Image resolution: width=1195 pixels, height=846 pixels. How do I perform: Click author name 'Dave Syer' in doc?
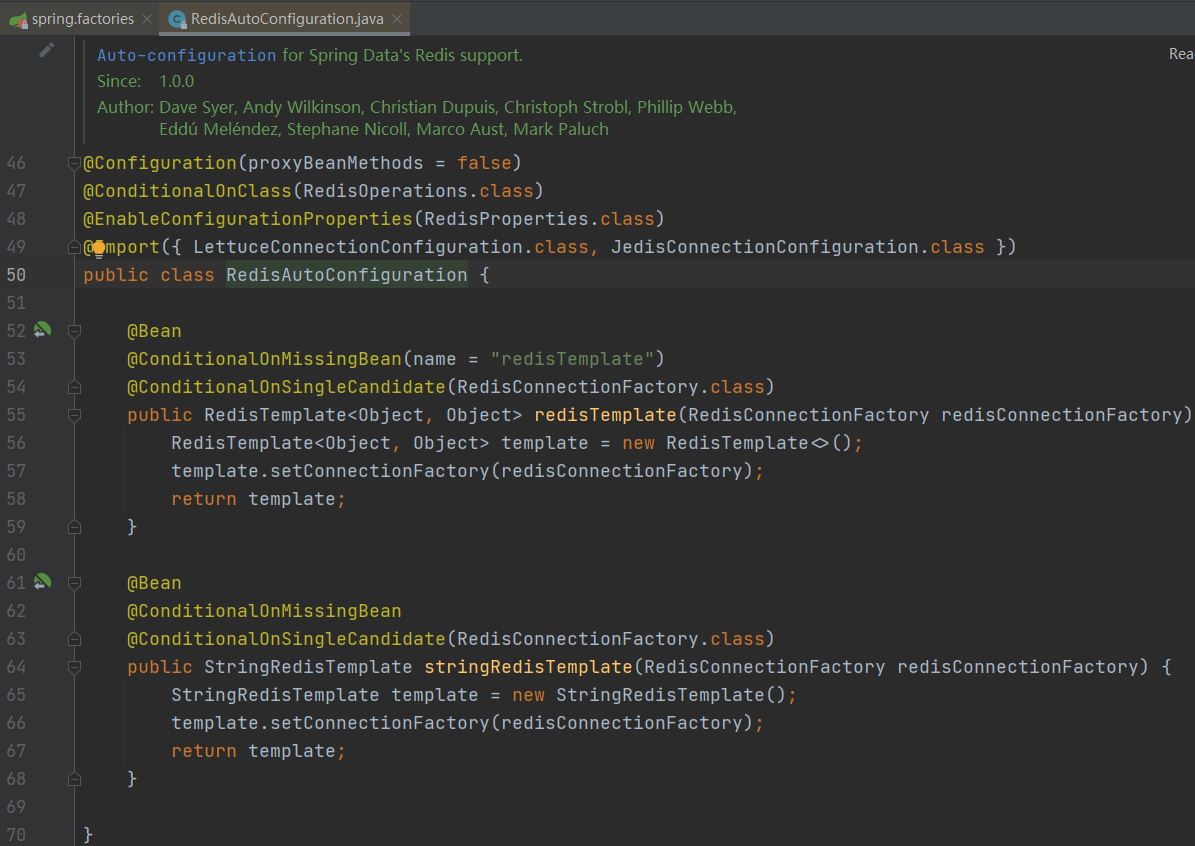196,107
